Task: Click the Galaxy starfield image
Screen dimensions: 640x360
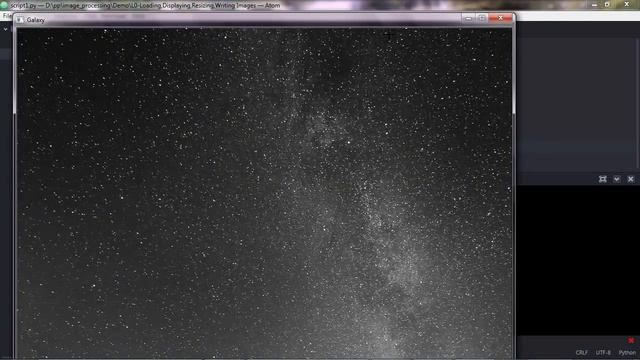Action: click(x=264, y=193)
